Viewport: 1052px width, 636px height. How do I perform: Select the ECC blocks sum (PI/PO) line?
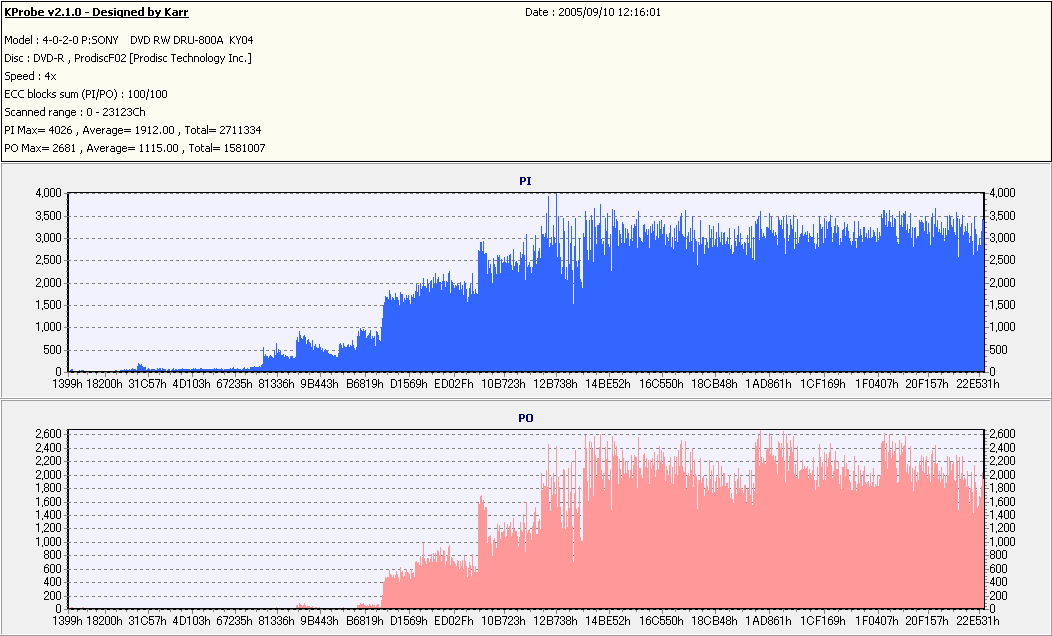[86, 95]
